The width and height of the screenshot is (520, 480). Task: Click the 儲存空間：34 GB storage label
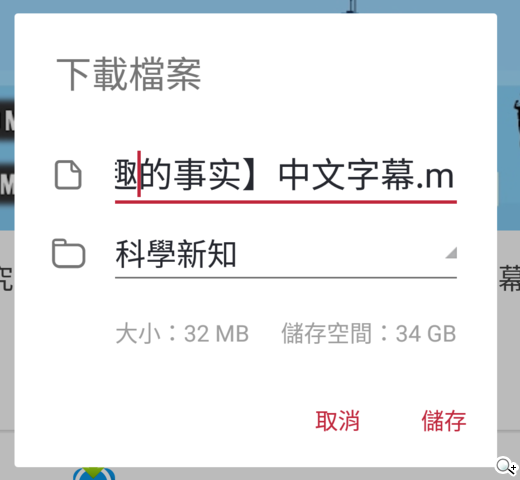click(x=369, y=333)
